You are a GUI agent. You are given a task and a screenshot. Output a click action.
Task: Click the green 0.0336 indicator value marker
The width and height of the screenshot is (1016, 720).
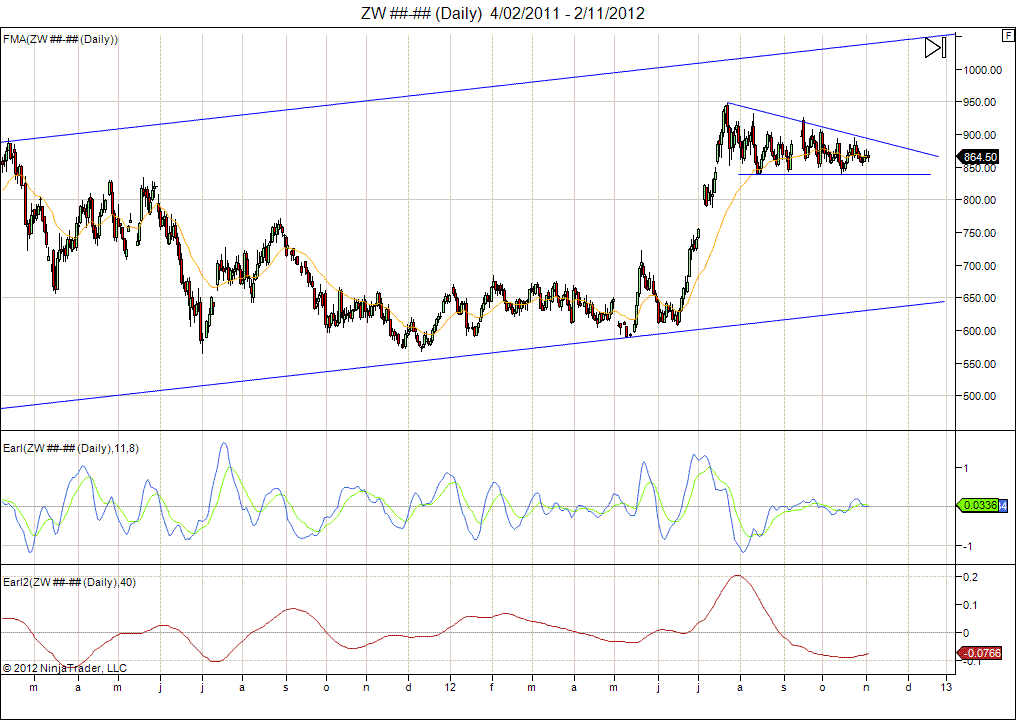click(x=979, y=506)
